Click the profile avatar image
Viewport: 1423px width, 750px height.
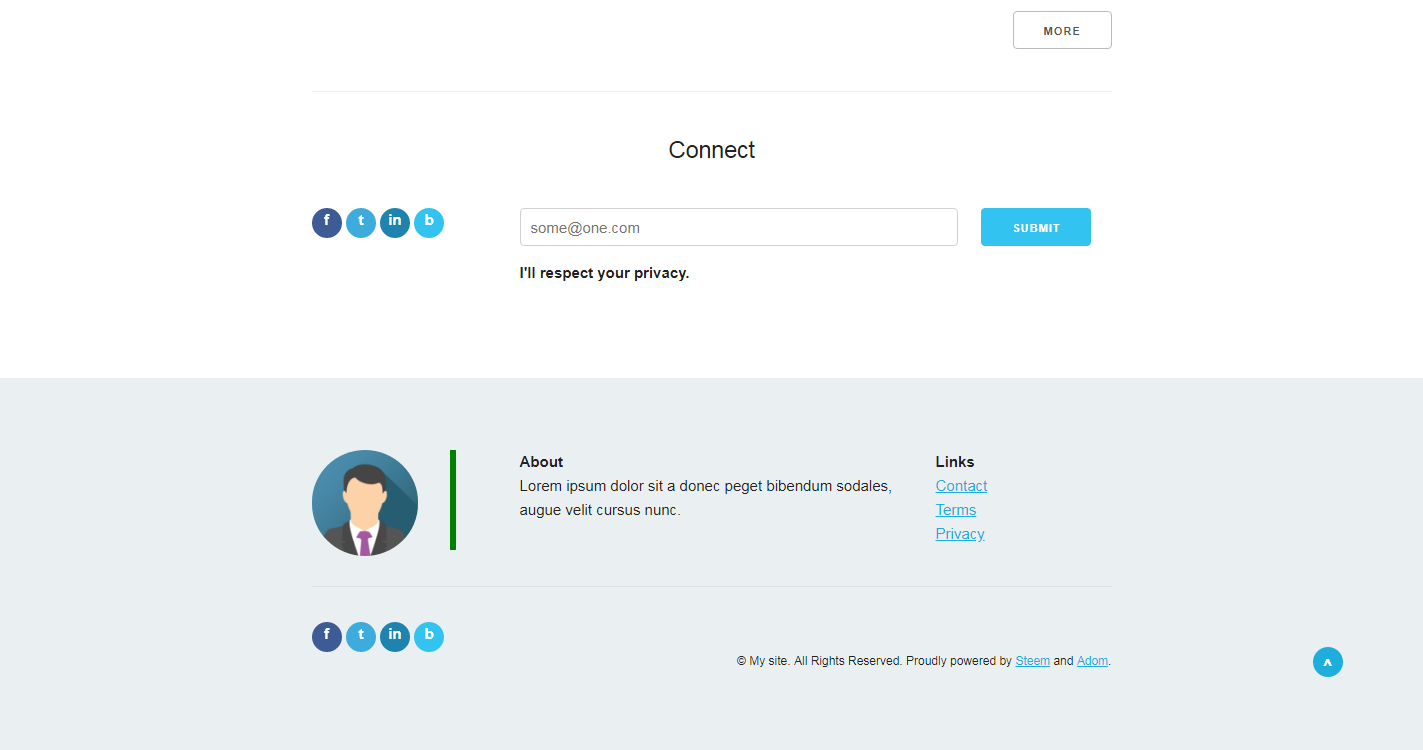[365, 503]
